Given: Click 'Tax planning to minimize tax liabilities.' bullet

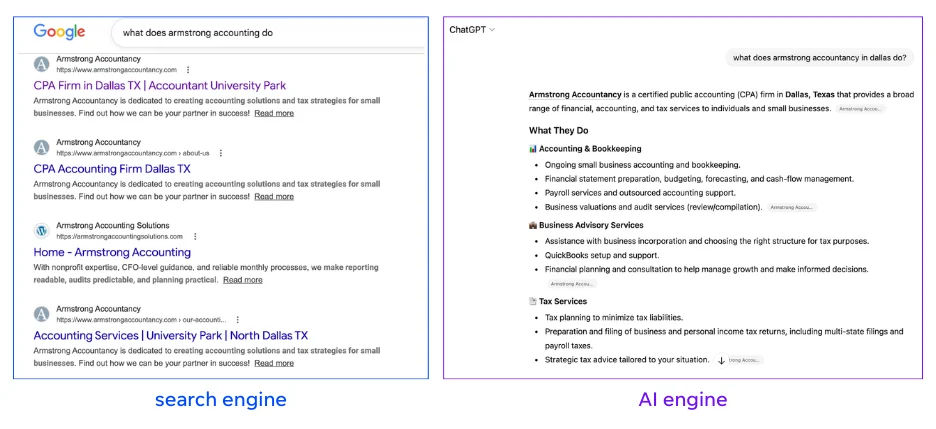Looking at the screenshot, I should 614,317.
